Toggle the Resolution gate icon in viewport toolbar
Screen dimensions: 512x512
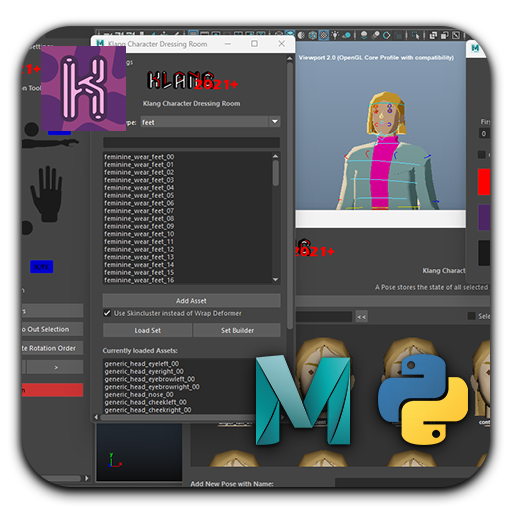[216, 34]
